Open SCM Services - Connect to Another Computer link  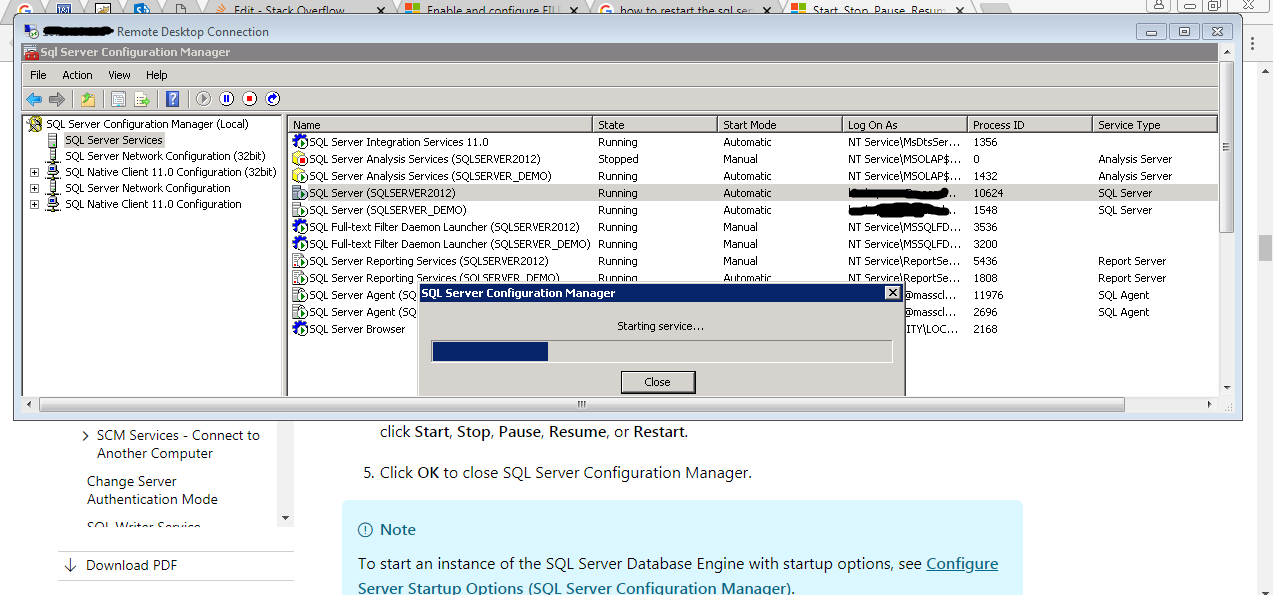(x=178, y=444)
